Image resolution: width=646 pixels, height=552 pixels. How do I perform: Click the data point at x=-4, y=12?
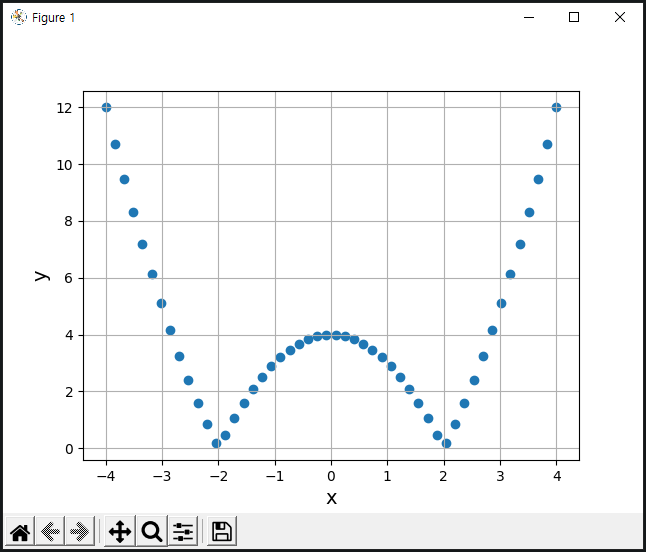pyautogui.click(x=106, y=108)
